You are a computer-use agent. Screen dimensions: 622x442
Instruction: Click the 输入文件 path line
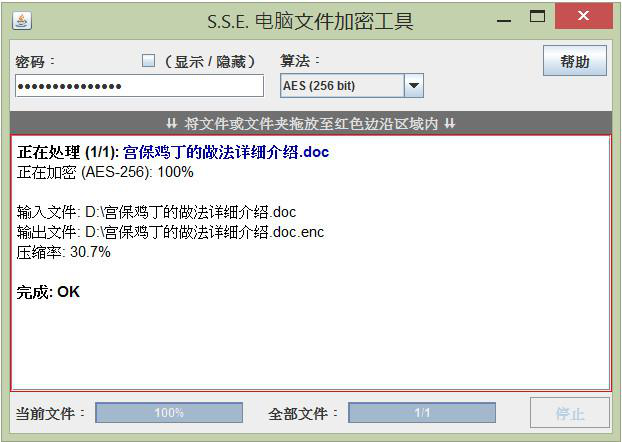(156, 212)
